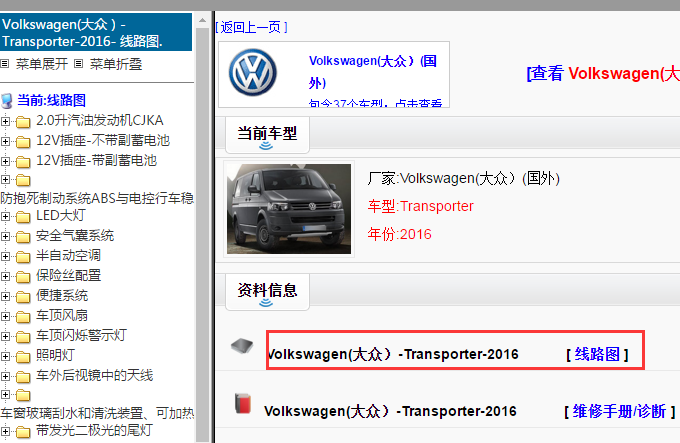Click the 厂家:Volkswagen(大众)(国外) text
The width and height of the screenshot is (680, 443).
tap(464, 179)
